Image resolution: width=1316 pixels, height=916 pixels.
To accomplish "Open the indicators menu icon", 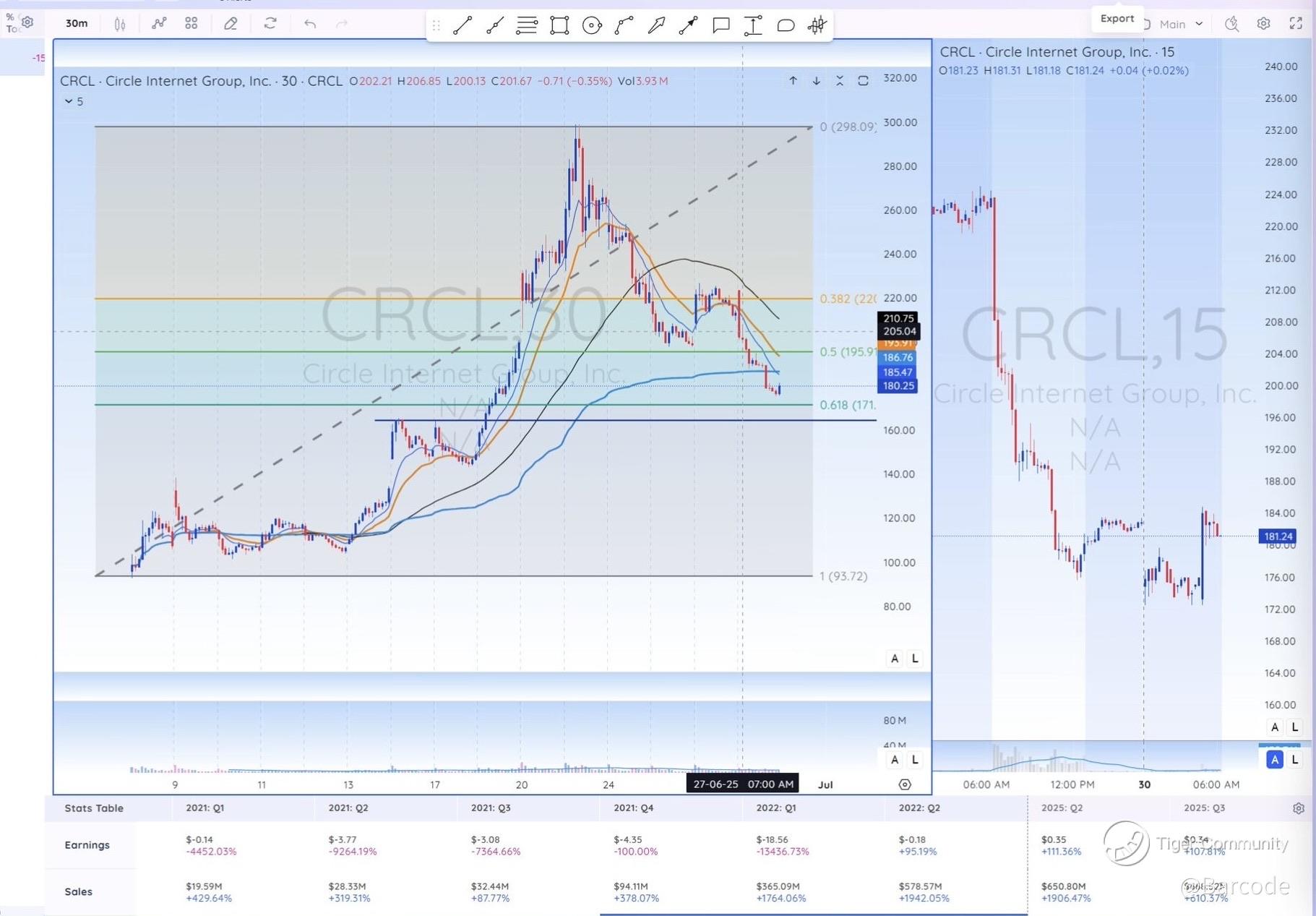I will [159, 24].
